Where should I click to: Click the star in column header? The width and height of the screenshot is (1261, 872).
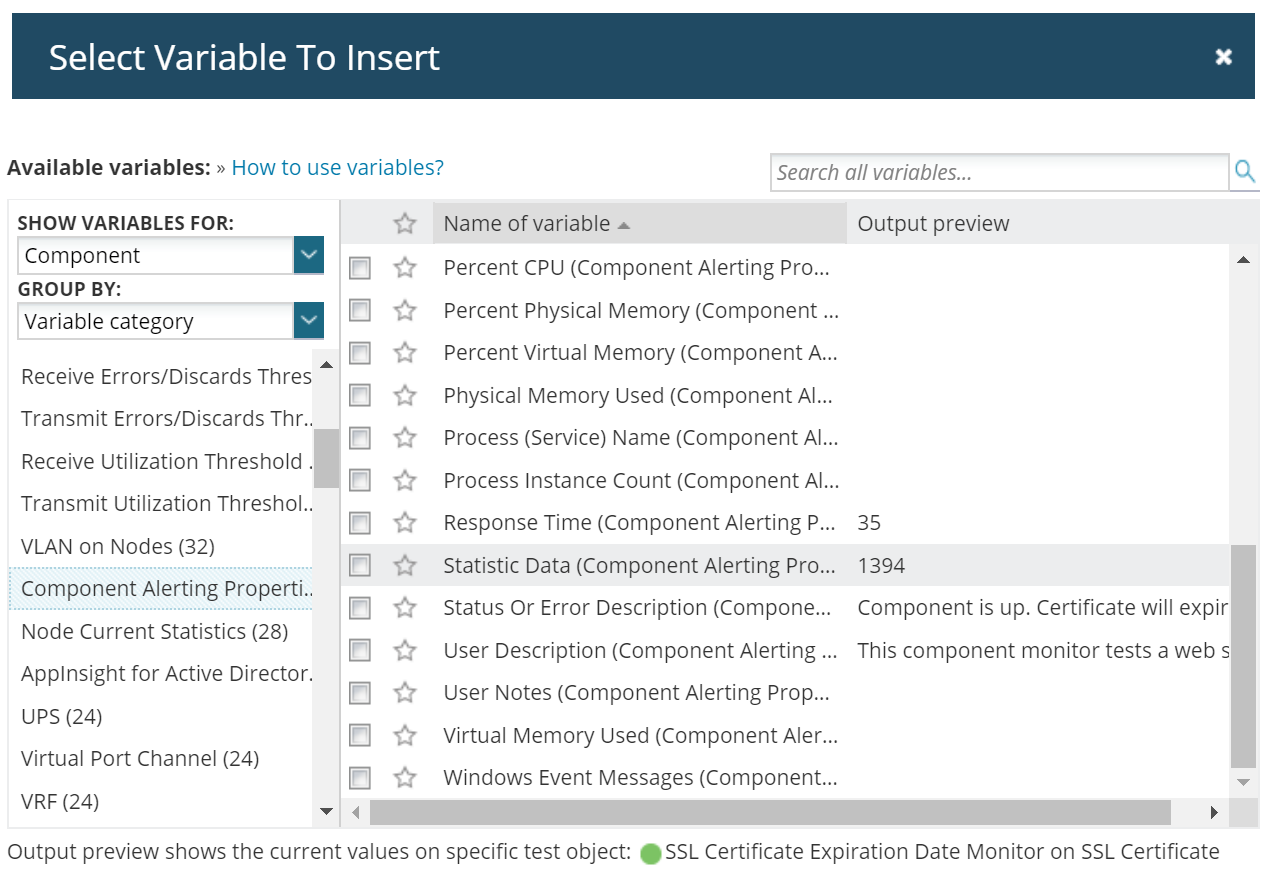405,224
